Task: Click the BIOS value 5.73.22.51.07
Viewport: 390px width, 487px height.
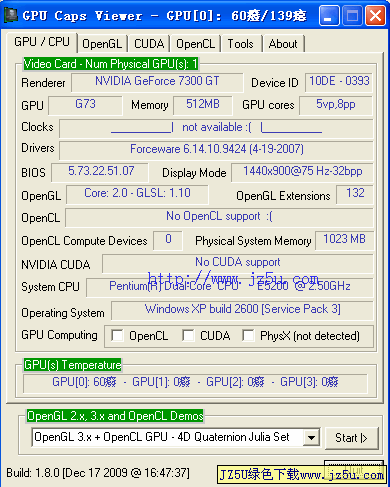Action: (100, 172)
